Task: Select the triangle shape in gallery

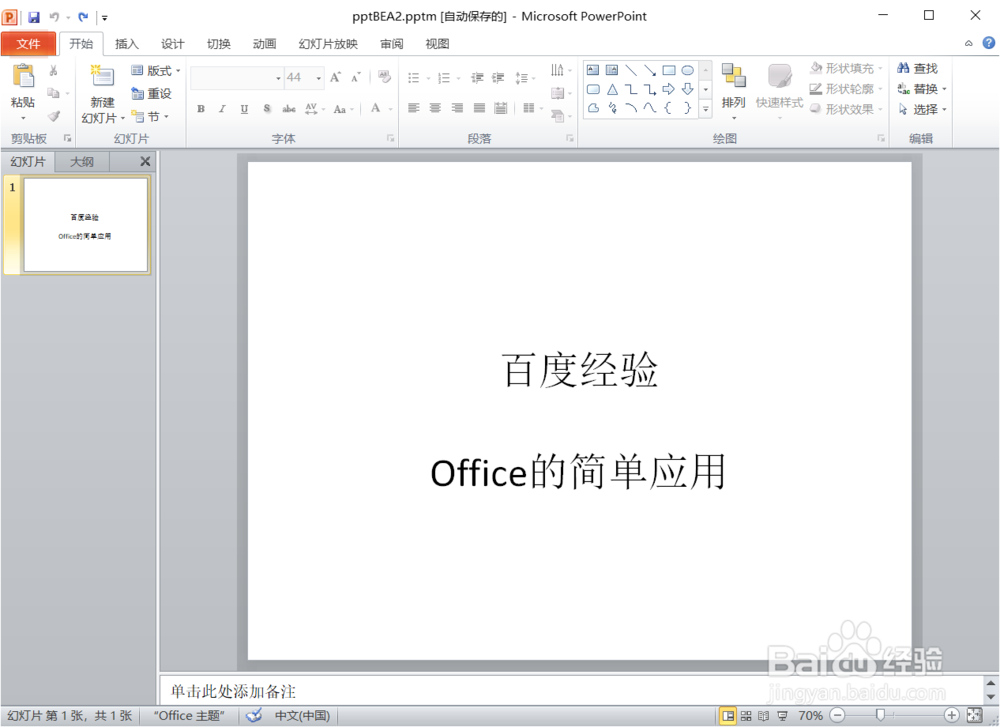Action: pos(612,89)
